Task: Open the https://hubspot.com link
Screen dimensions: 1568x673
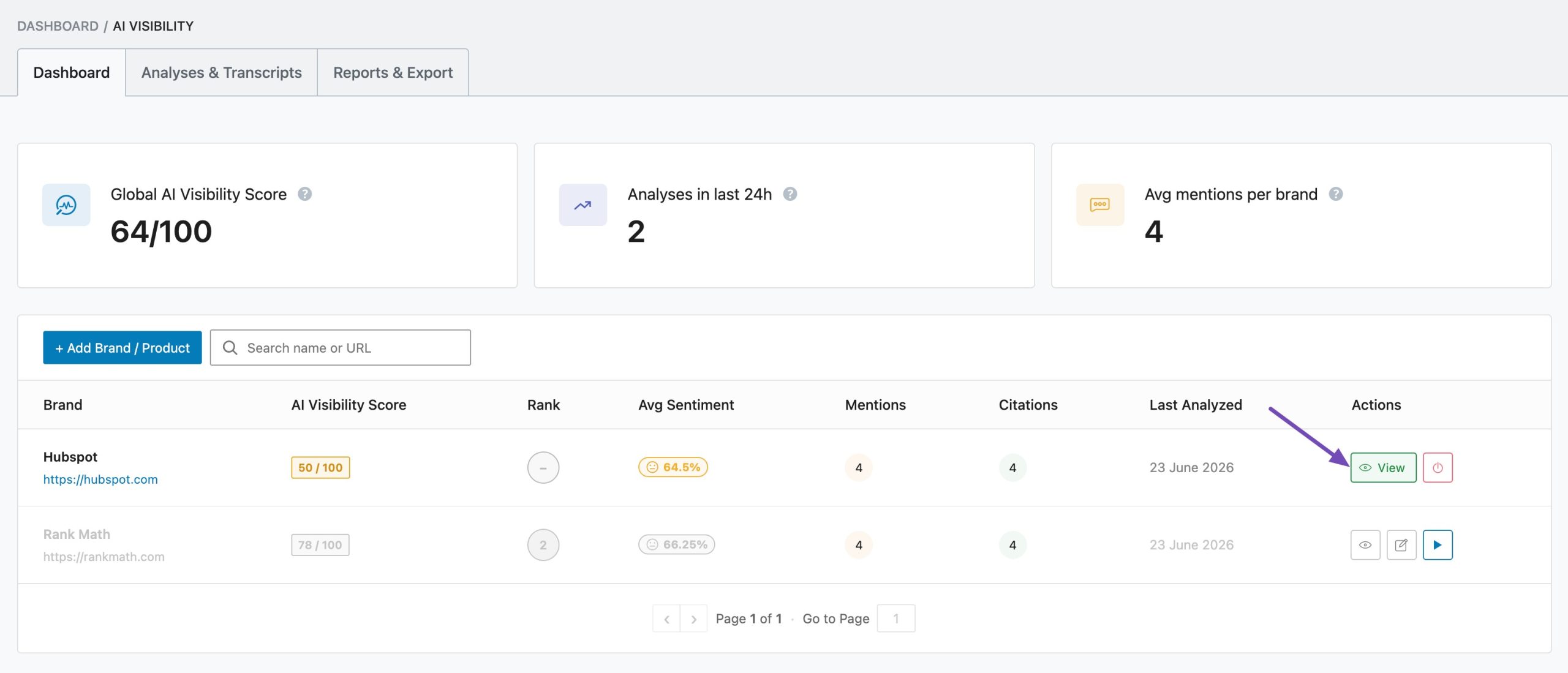Action: point(100,479)
